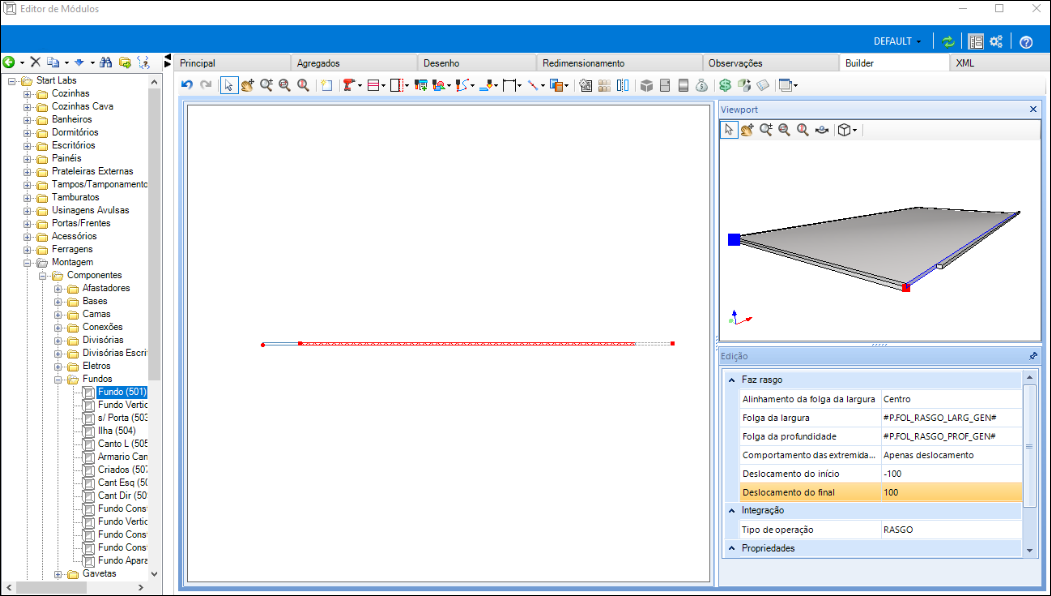Select the pan hand tool in the Builder toolbar
The height and width of the screenshot is (596, 1051).
click(248, 85)
